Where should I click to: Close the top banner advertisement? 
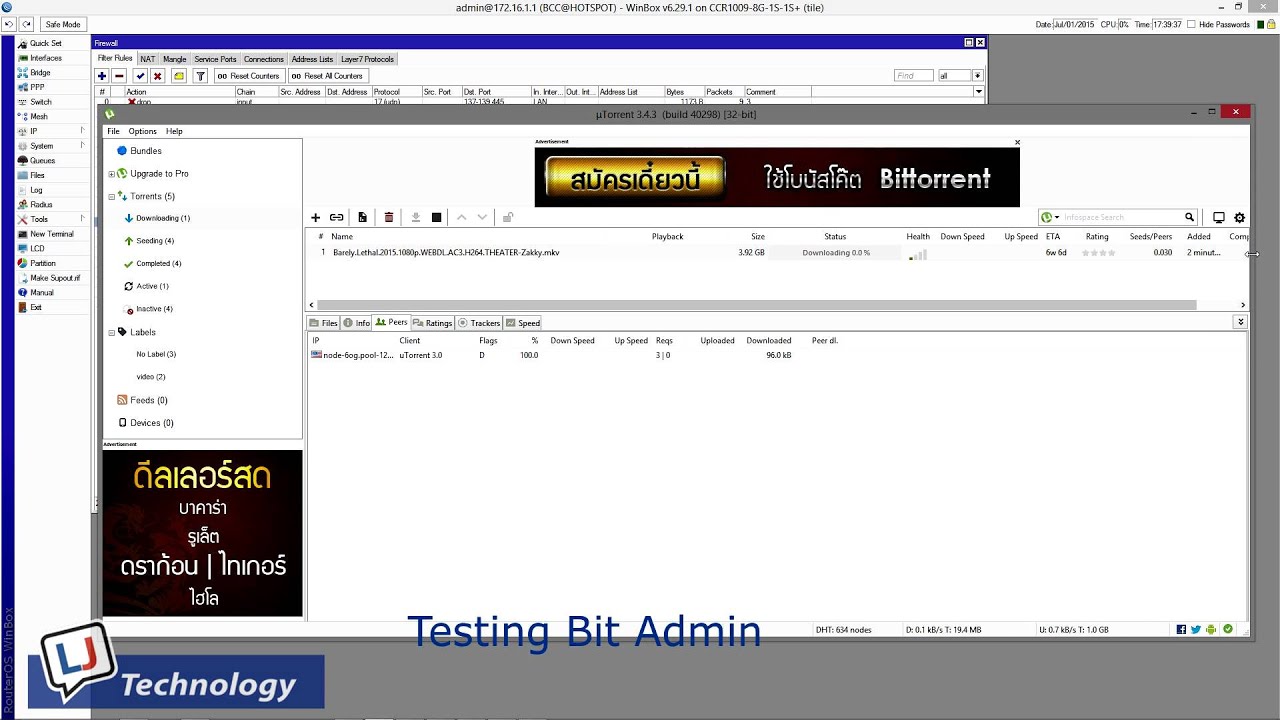pos(1017,142)
